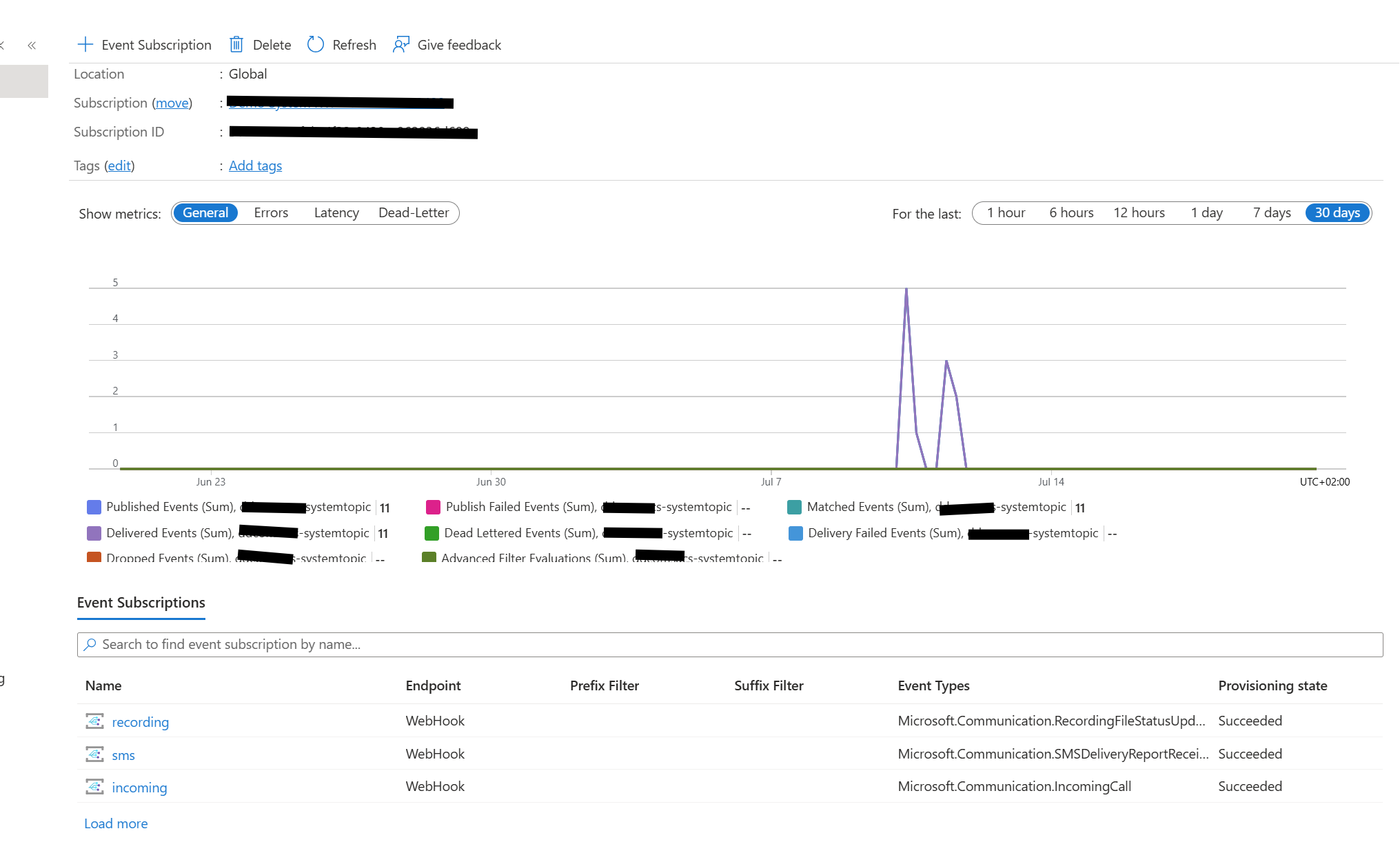This screenshot has width=1400, height=851.
Task: Open the Add tags link
Action: click(255, 166)
